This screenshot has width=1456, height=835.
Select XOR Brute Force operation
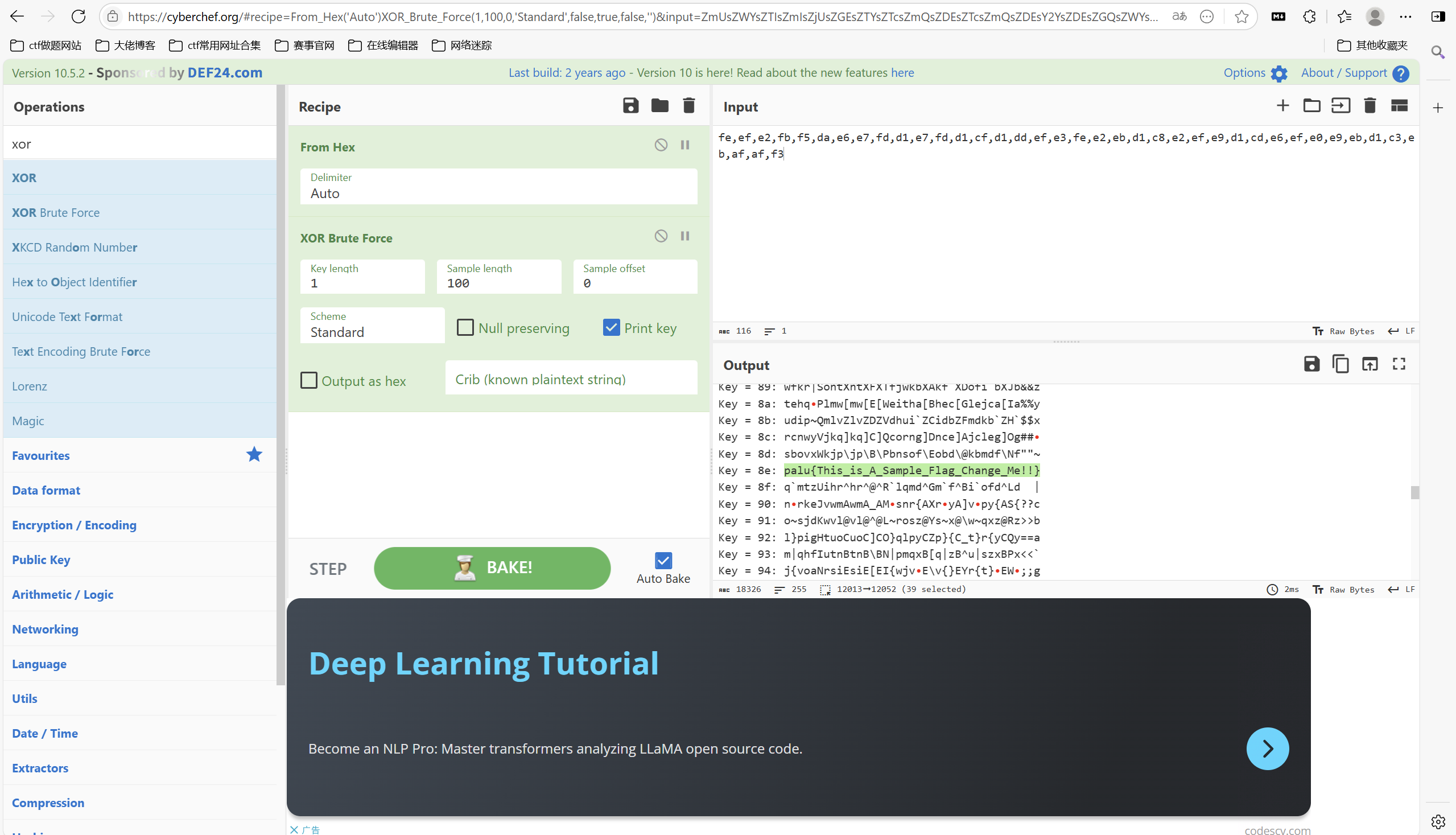pyautogui.click(x=139, y=212)
